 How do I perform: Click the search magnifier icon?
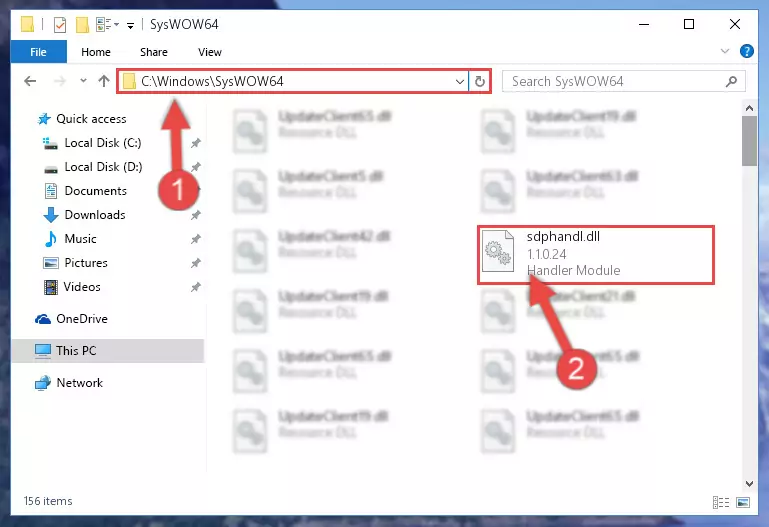click(731, 81)
